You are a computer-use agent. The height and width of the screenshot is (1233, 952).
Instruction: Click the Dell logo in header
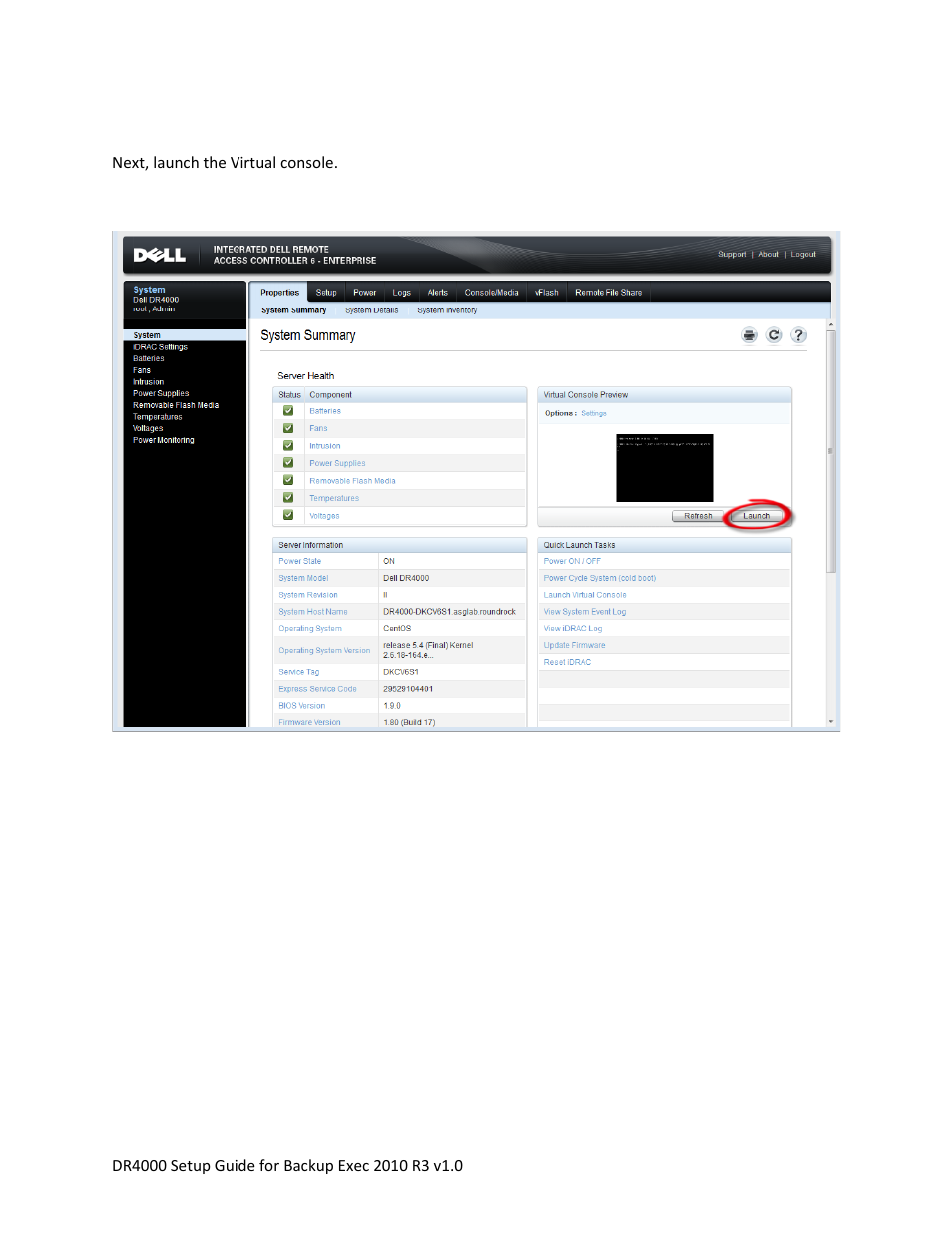click(160, 255)
